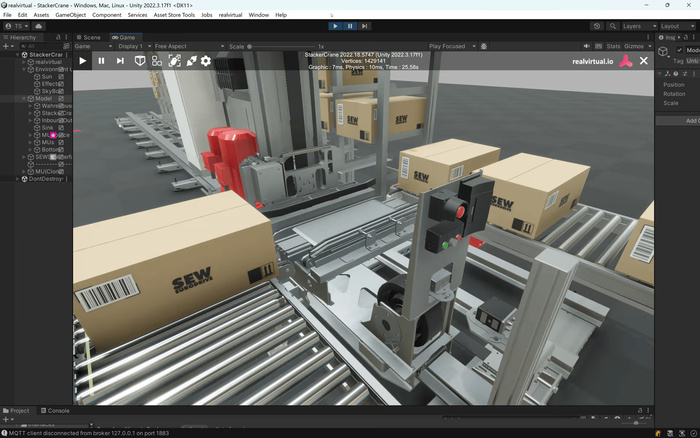The height and width of the screenshot is (438, 700).
Task: Click the step-forward icon in the overlay toolbar
Action: 120,61
